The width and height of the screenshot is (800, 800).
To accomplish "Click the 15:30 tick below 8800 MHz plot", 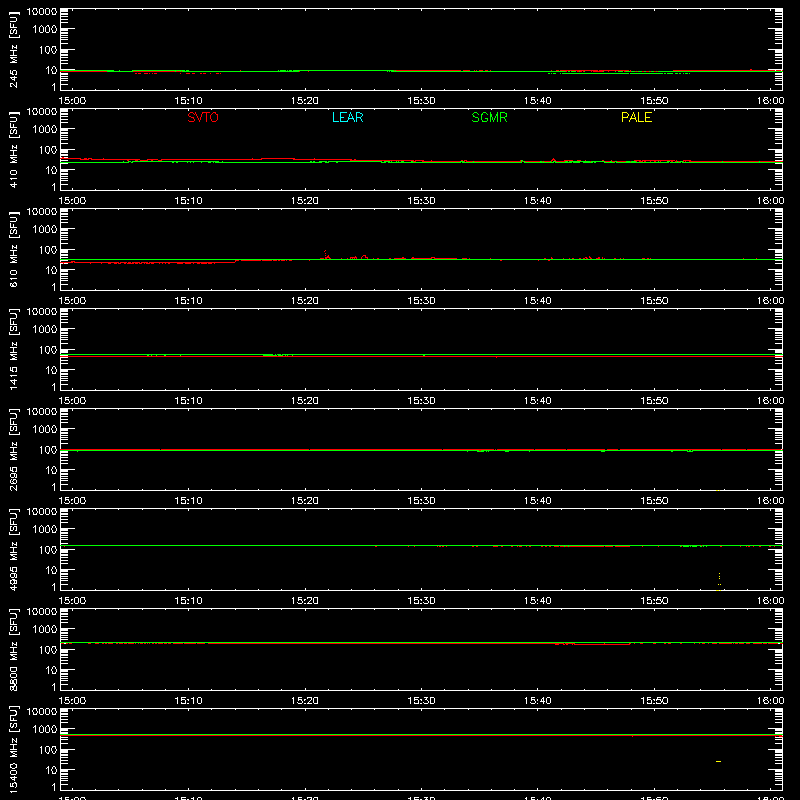I will point(421,701).
